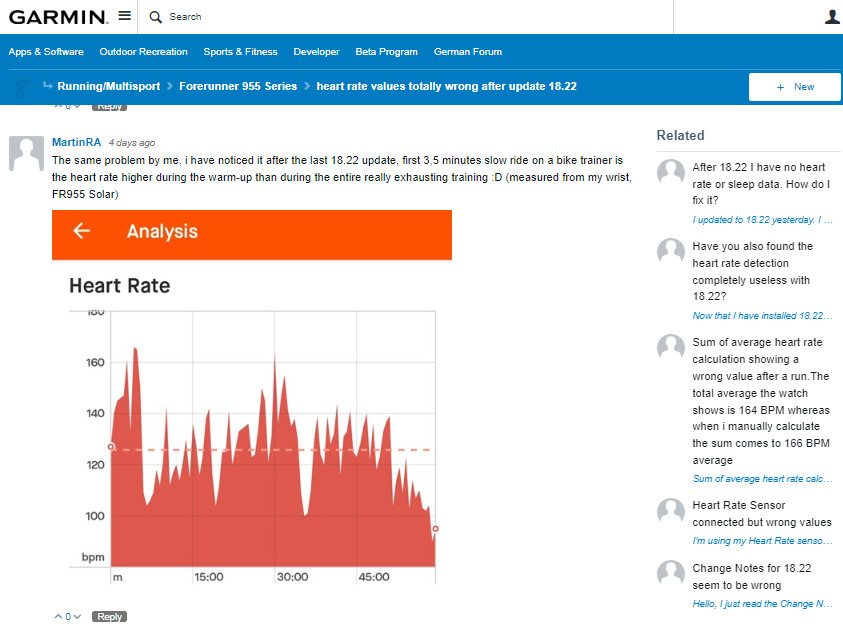Click the running figure forum icon
Viewport: 843px width, 636px height.
click(x=22, y=87)
